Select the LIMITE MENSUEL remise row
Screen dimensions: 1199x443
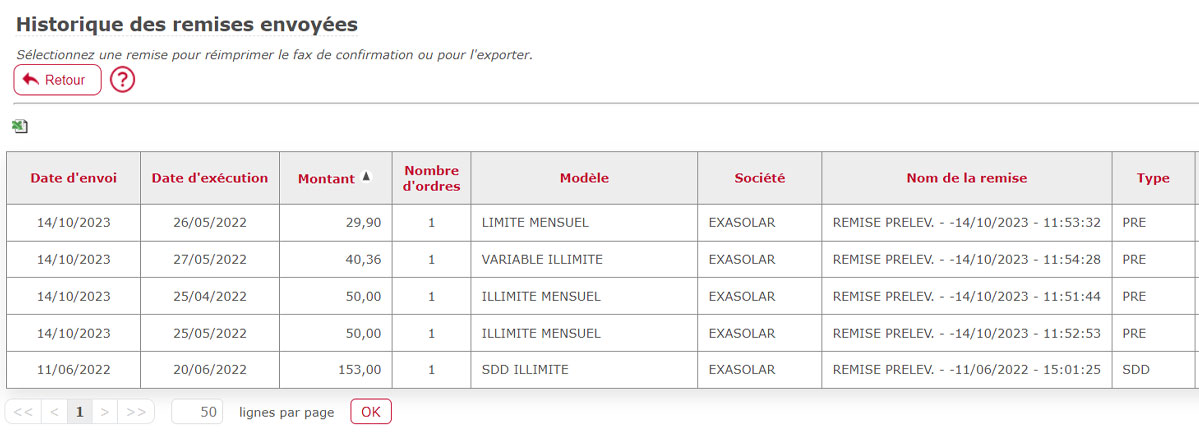click(603, 223)
